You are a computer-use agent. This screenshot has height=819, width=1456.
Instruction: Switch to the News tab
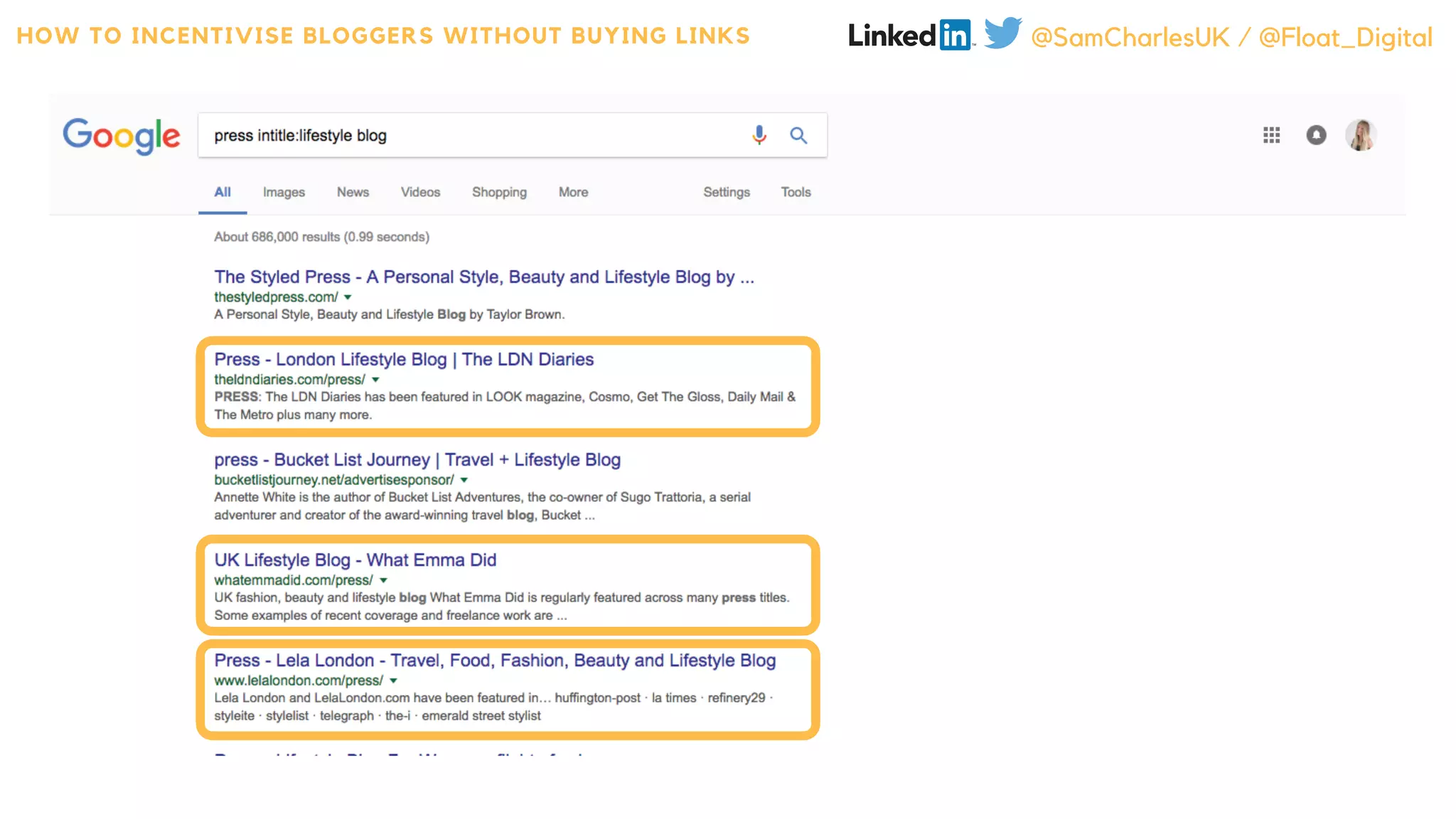pyautogui.click(x=353, y=192)
